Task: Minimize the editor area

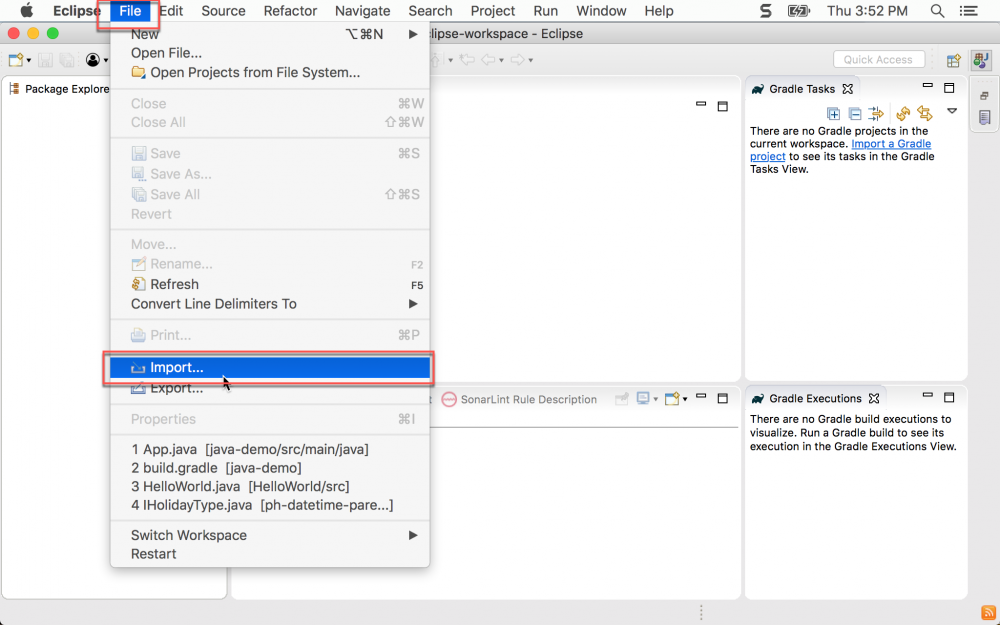Action: 702,103
